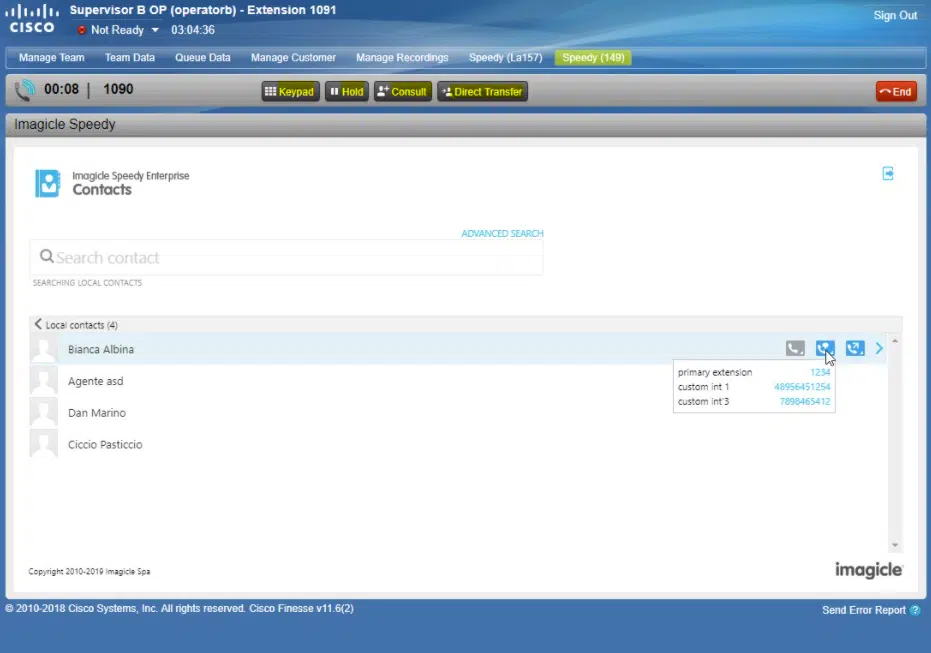This screenshot has height=653, width=931.
Task: Click the consult transfer icon for Bianca Albina
Action: [x=825, y=349]
